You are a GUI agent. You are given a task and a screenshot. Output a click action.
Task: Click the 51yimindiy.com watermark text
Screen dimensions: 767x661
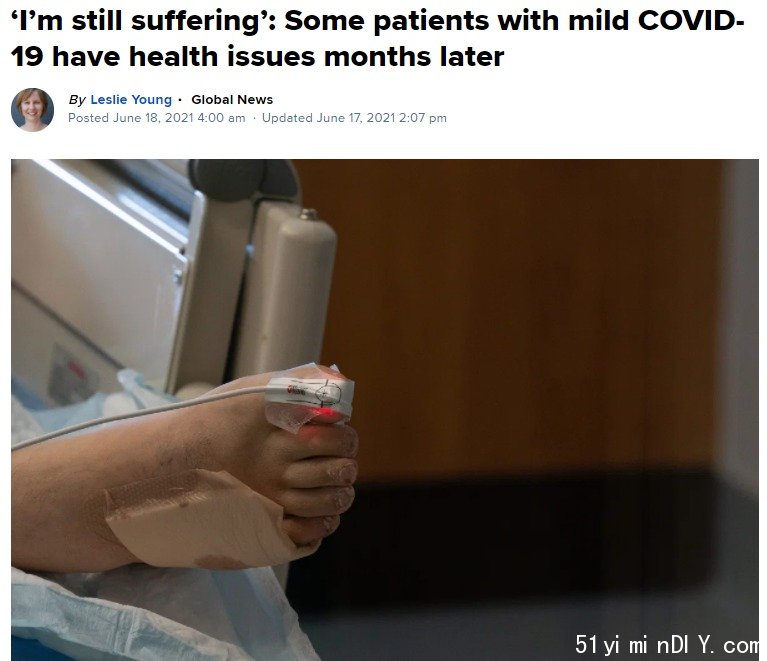point(667,644)
